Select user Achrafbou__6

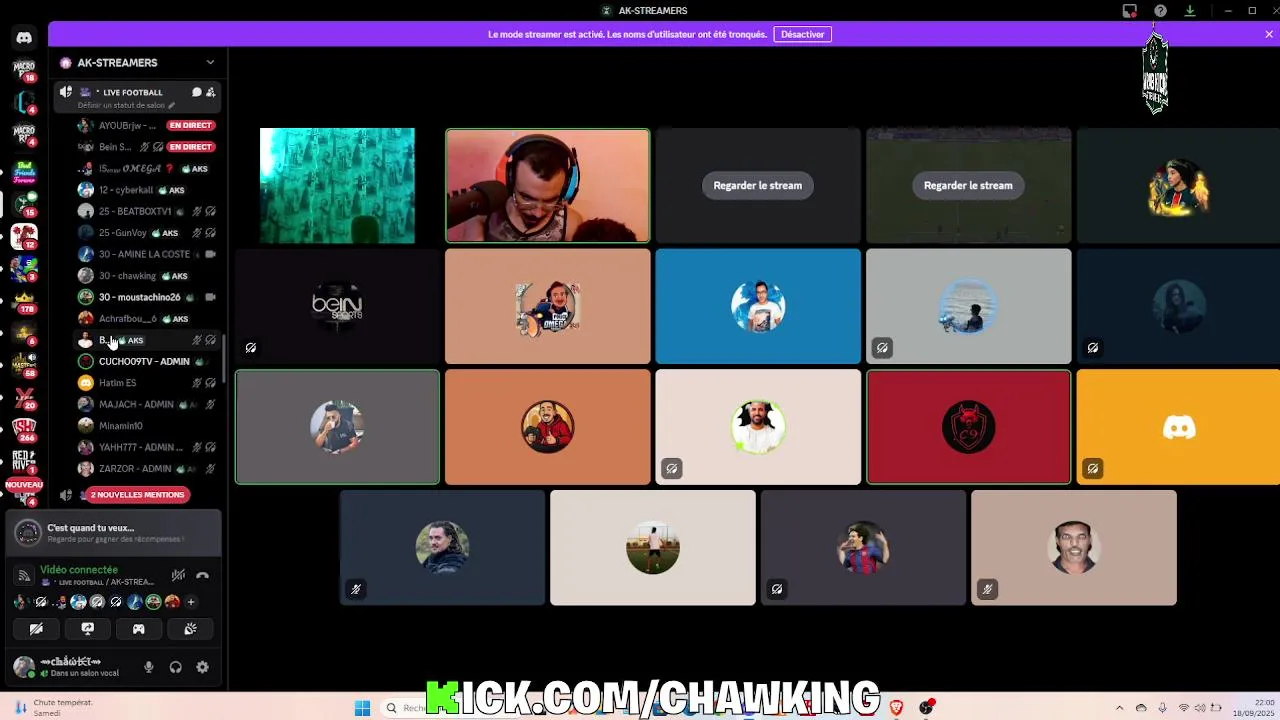point(147,319)
